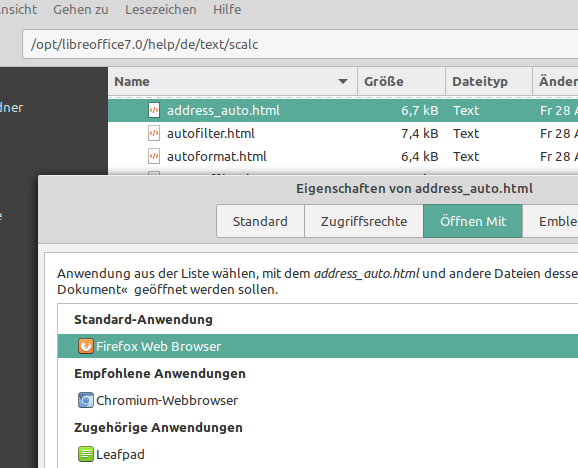Click the autofilter.html file icon
Image resolution: width=578 pixels, height=468 pixels.
coord(154,133)
